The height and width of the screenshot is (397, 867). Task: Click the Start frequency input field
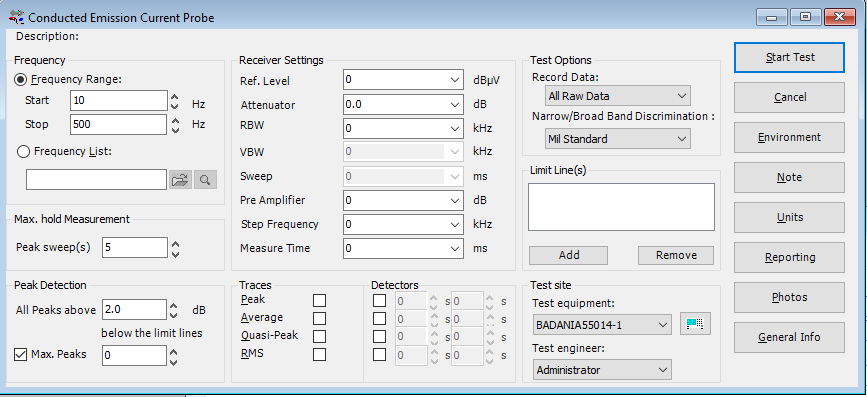tap(119, 101)
